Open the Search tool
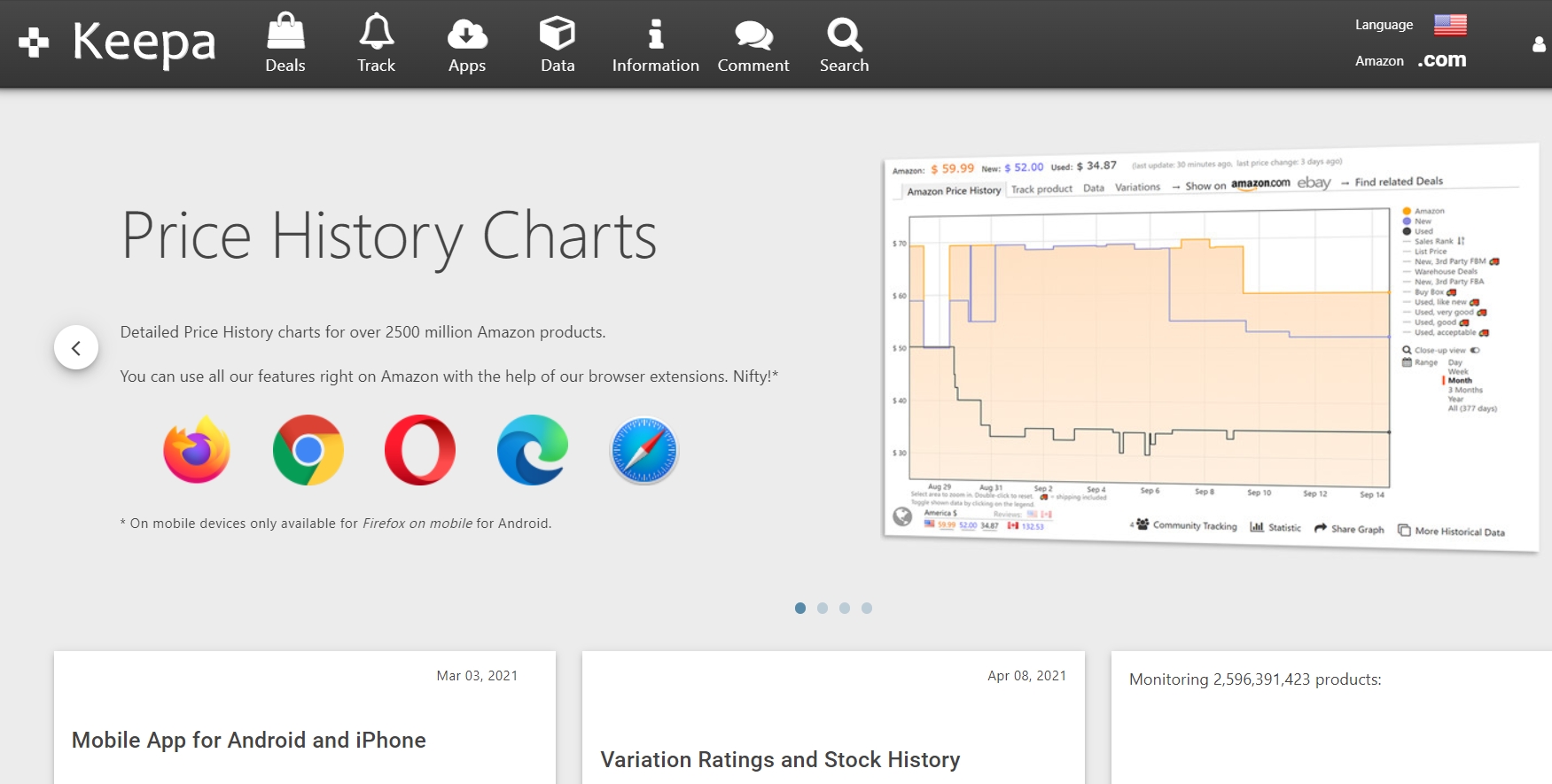 pos(845,45)
